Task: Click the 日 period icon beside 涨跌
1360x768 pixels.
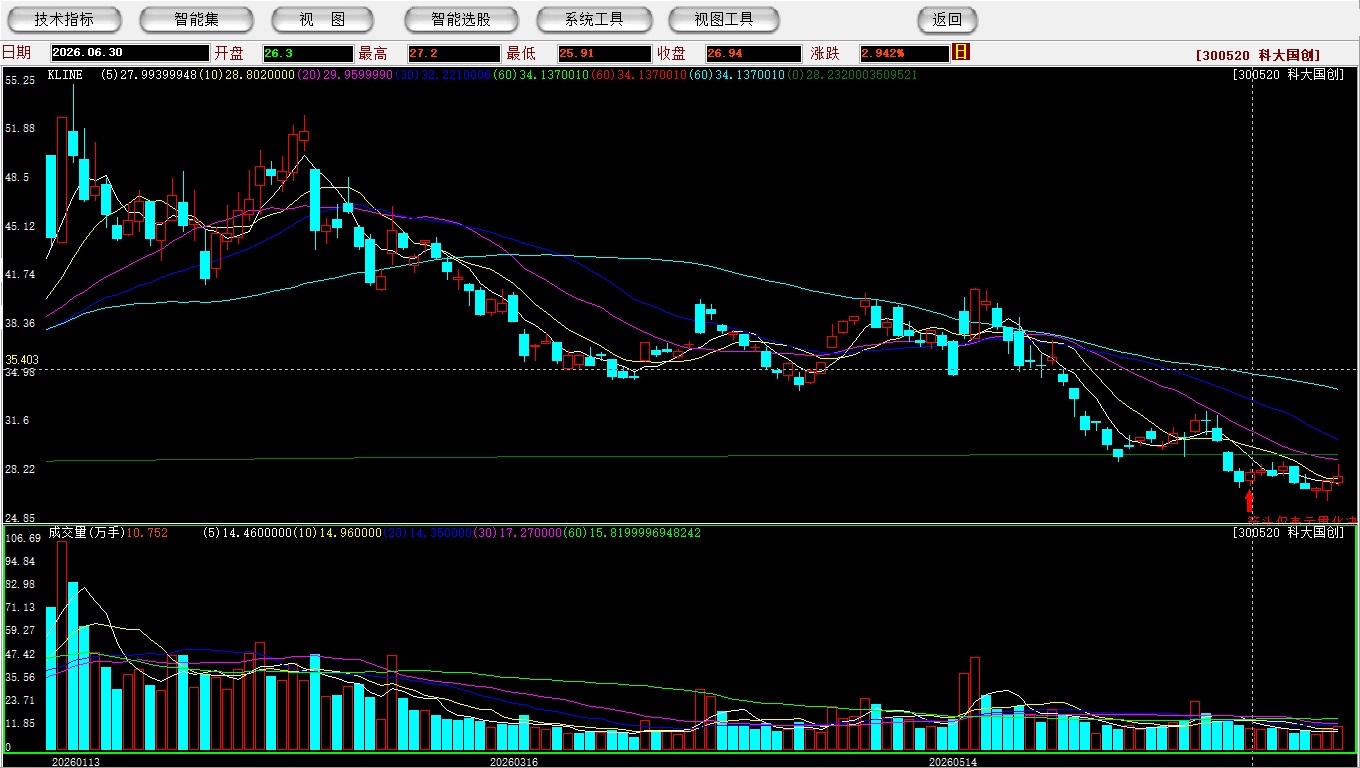Action: point(961,52)
